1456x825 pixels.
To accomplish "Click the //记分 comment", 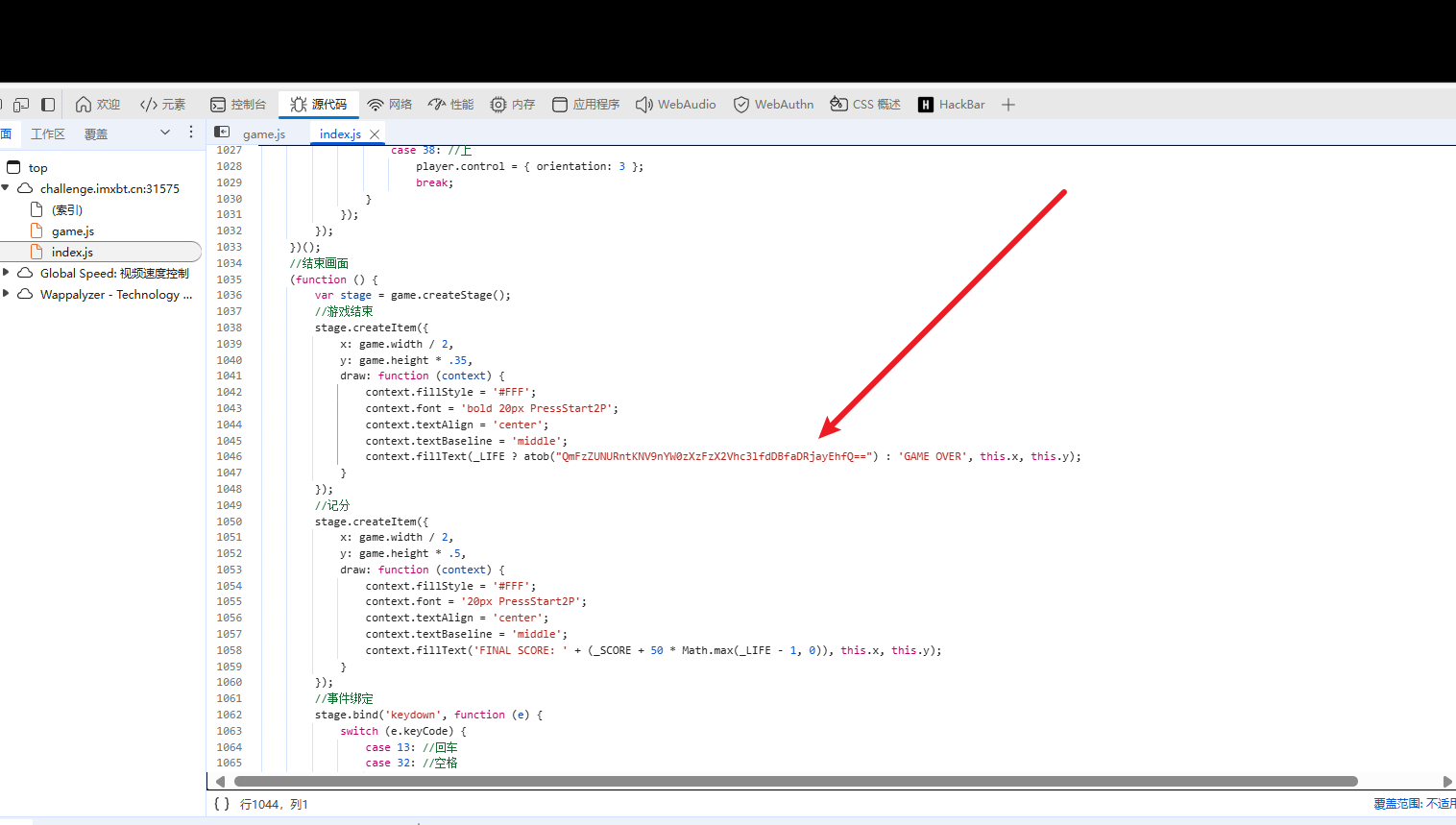I will tap(332, 506).
